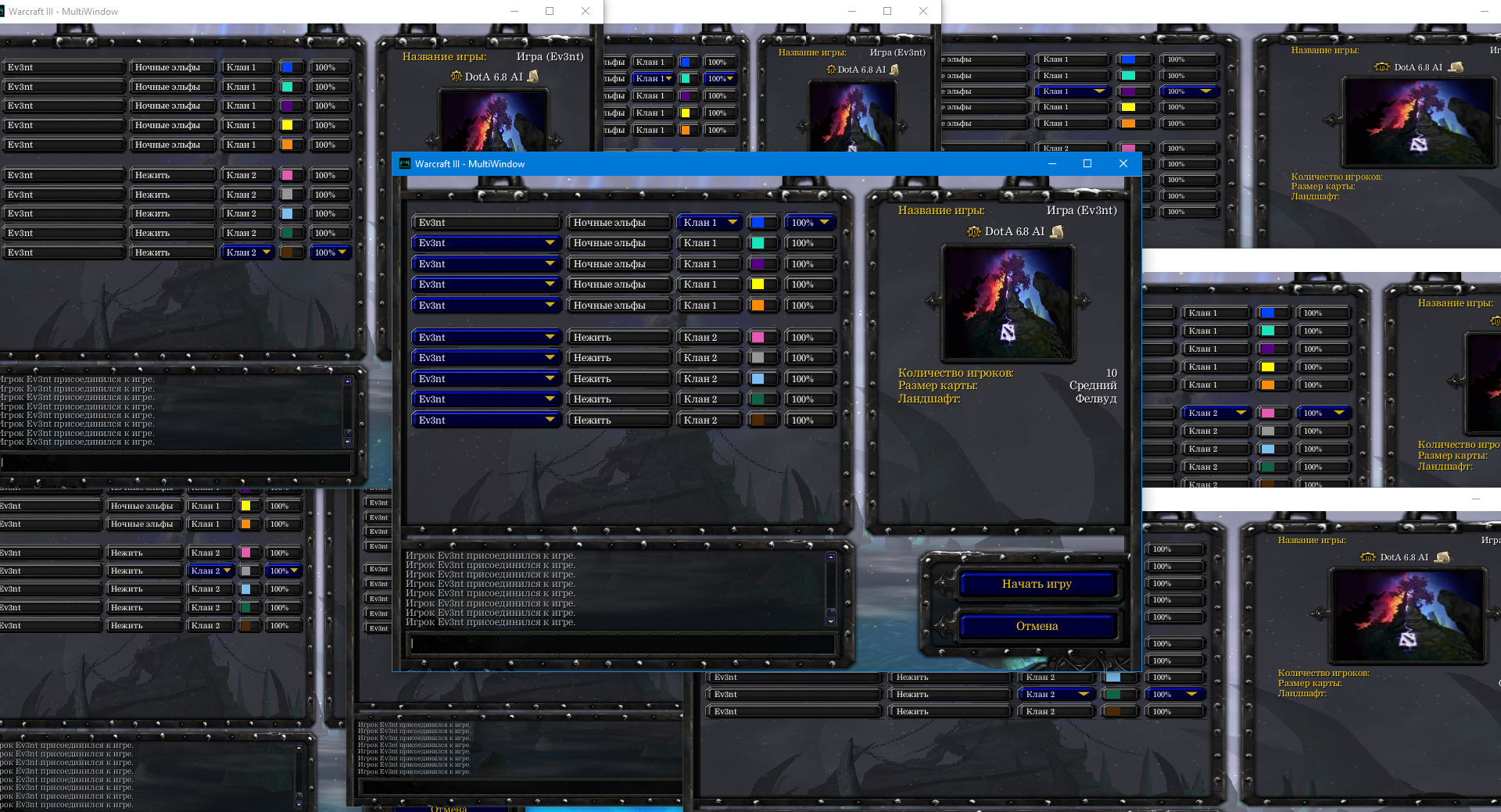This screenshot has height=812, width=1501.
Task: Click the brown color swatch in the front window
Action: pyautogui.click(x=758, y=420)
